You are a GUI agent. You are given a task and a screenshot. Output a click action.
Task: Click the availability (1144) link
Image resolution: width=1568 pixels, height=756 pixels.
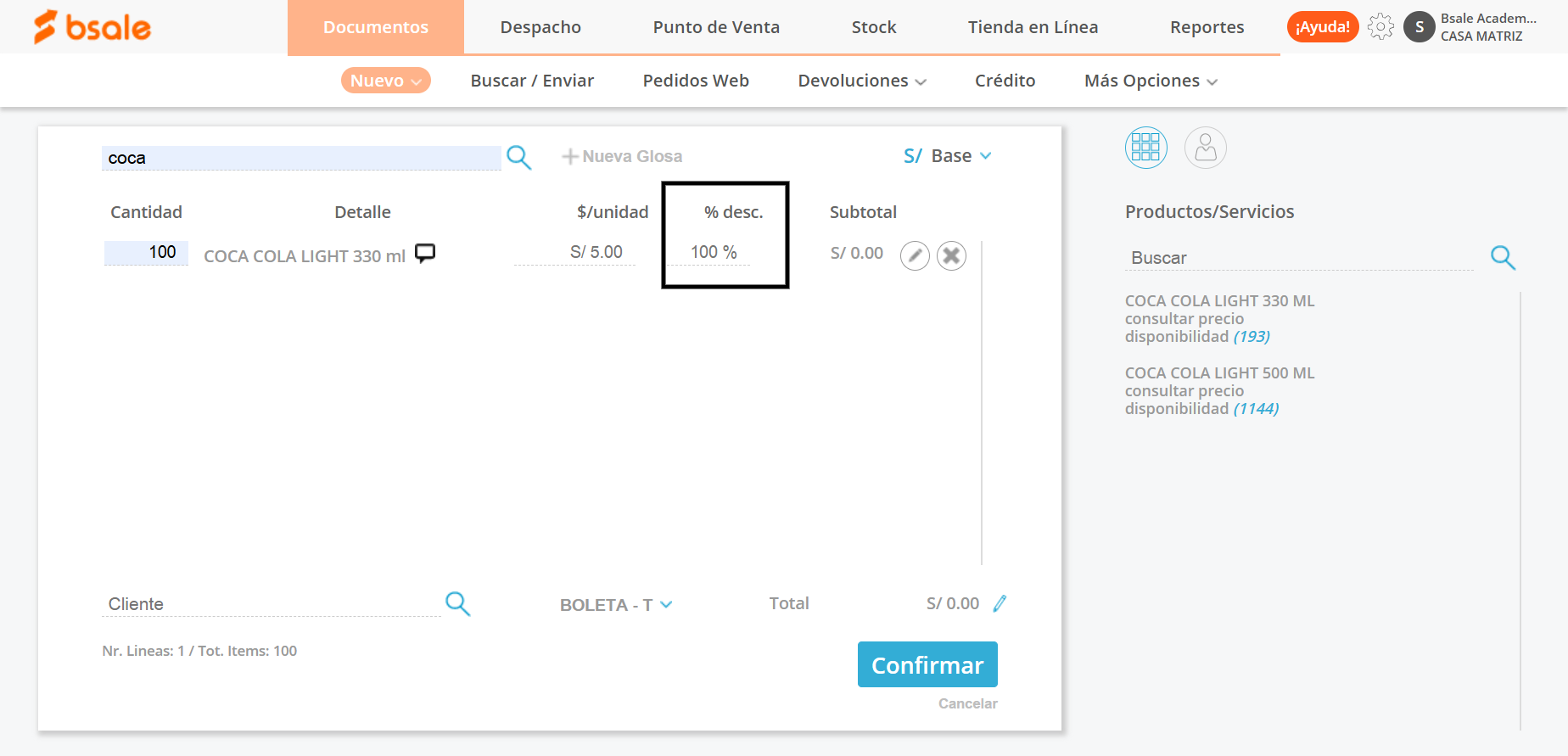click(x=1256, y=409)
